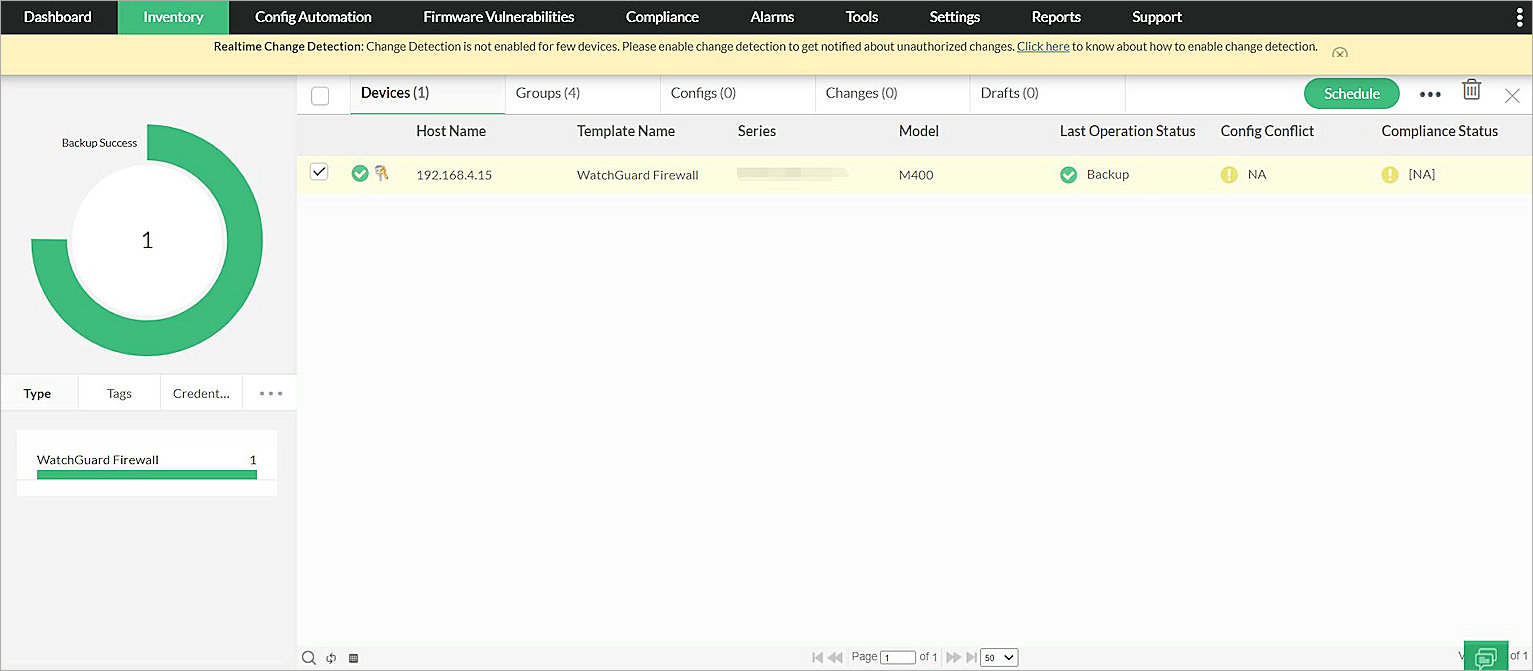The width and height of the screenshot is (1533, 671).
Task: Uncheck the 192.168.4.15 device row
Action: [x=319, y=171]
